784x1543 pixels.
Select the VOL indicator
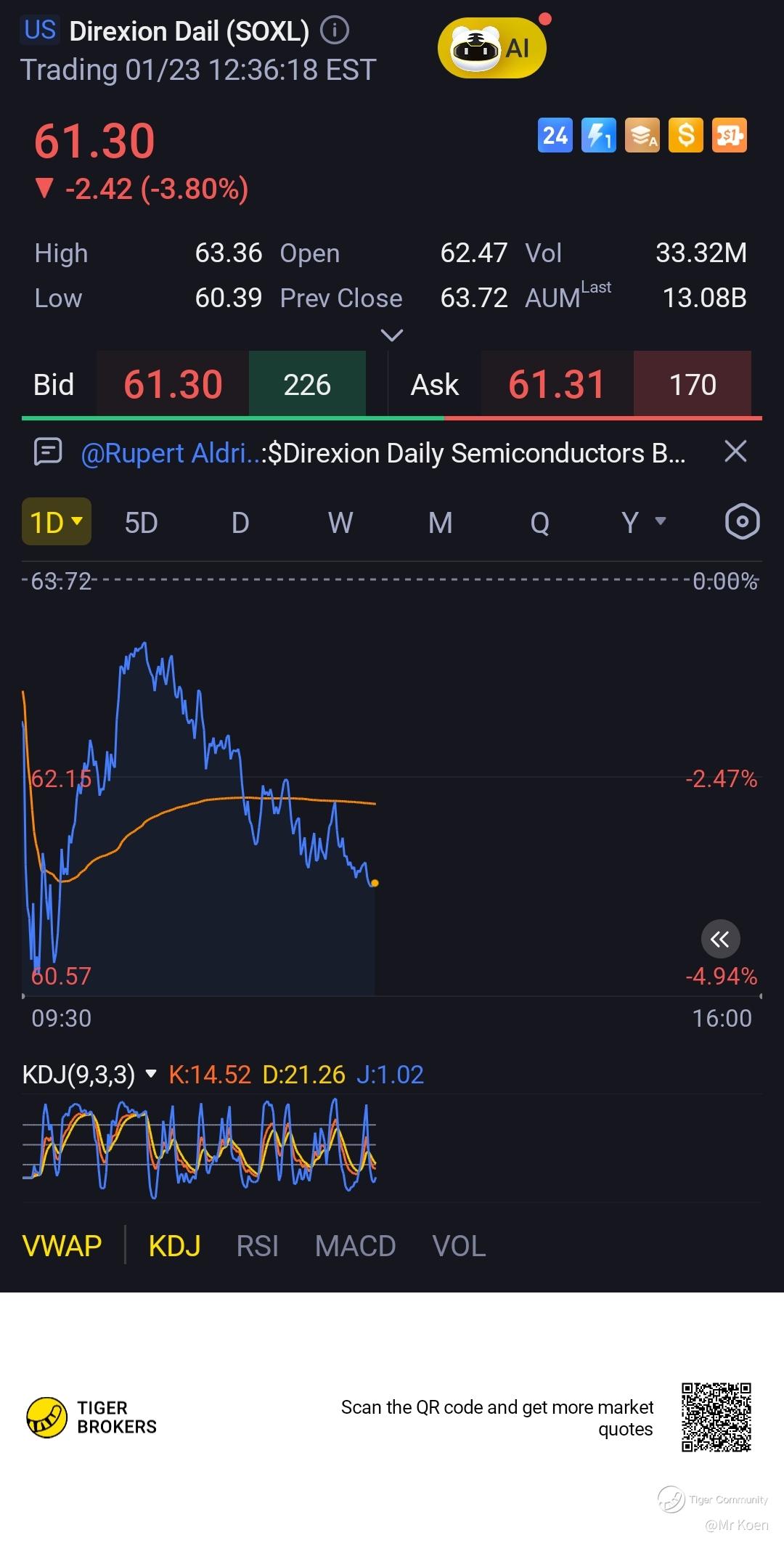pyautogui.click(x=459, y=1246)
